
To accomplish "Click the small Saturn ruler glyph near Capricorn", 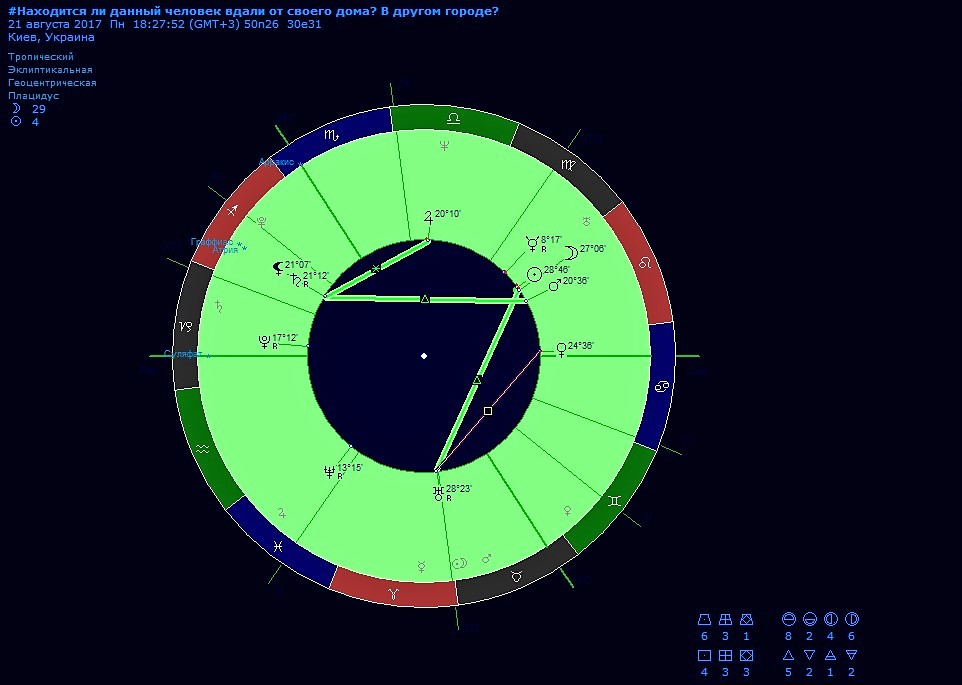I will (219, 305).
